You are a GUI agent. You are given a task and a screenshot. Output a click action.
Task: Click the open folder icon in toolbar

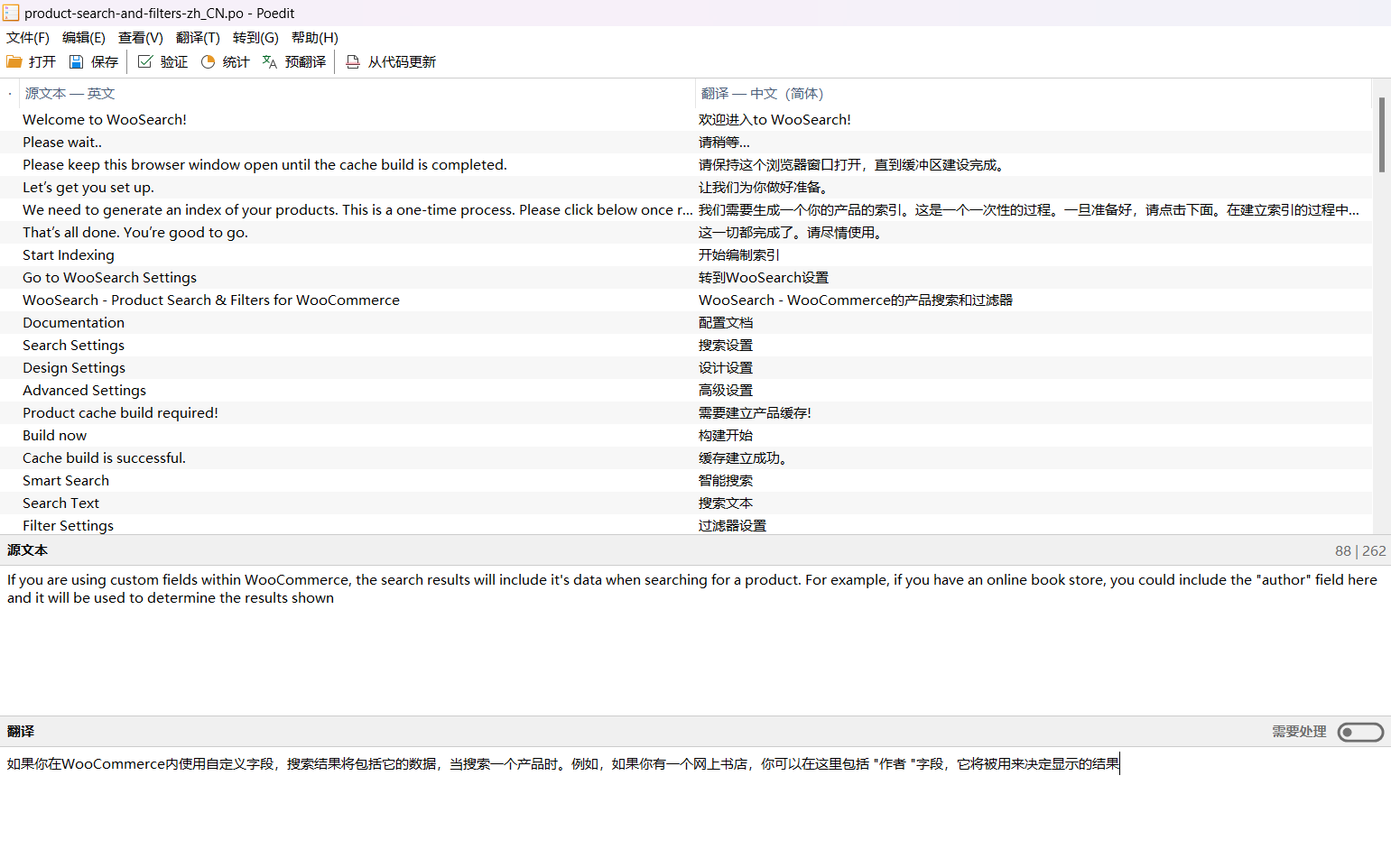pyautogui.click(x=14, y=61)
